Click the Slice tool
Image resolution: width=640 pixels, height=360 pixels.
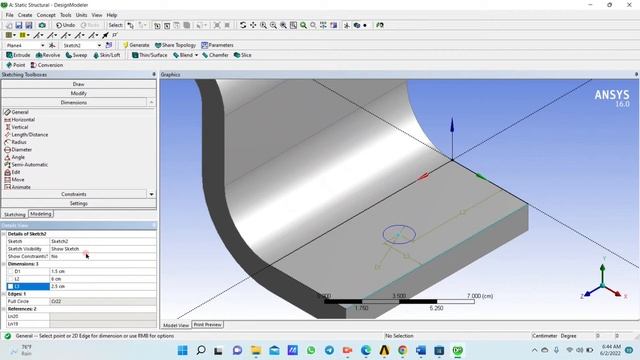(242, 55)
